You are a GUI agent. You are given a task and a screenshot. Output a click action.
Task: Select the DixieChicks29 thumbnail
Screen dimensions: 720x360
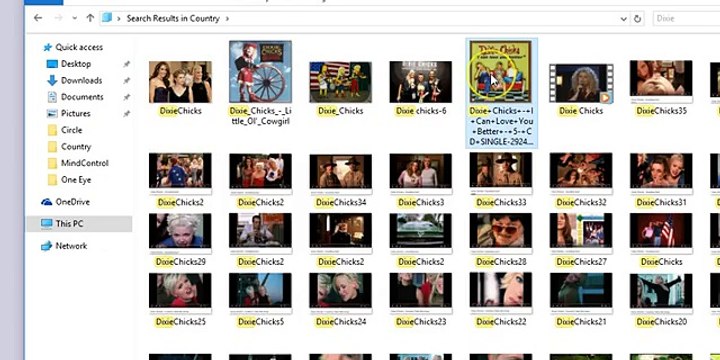click(x=180, y=233)
